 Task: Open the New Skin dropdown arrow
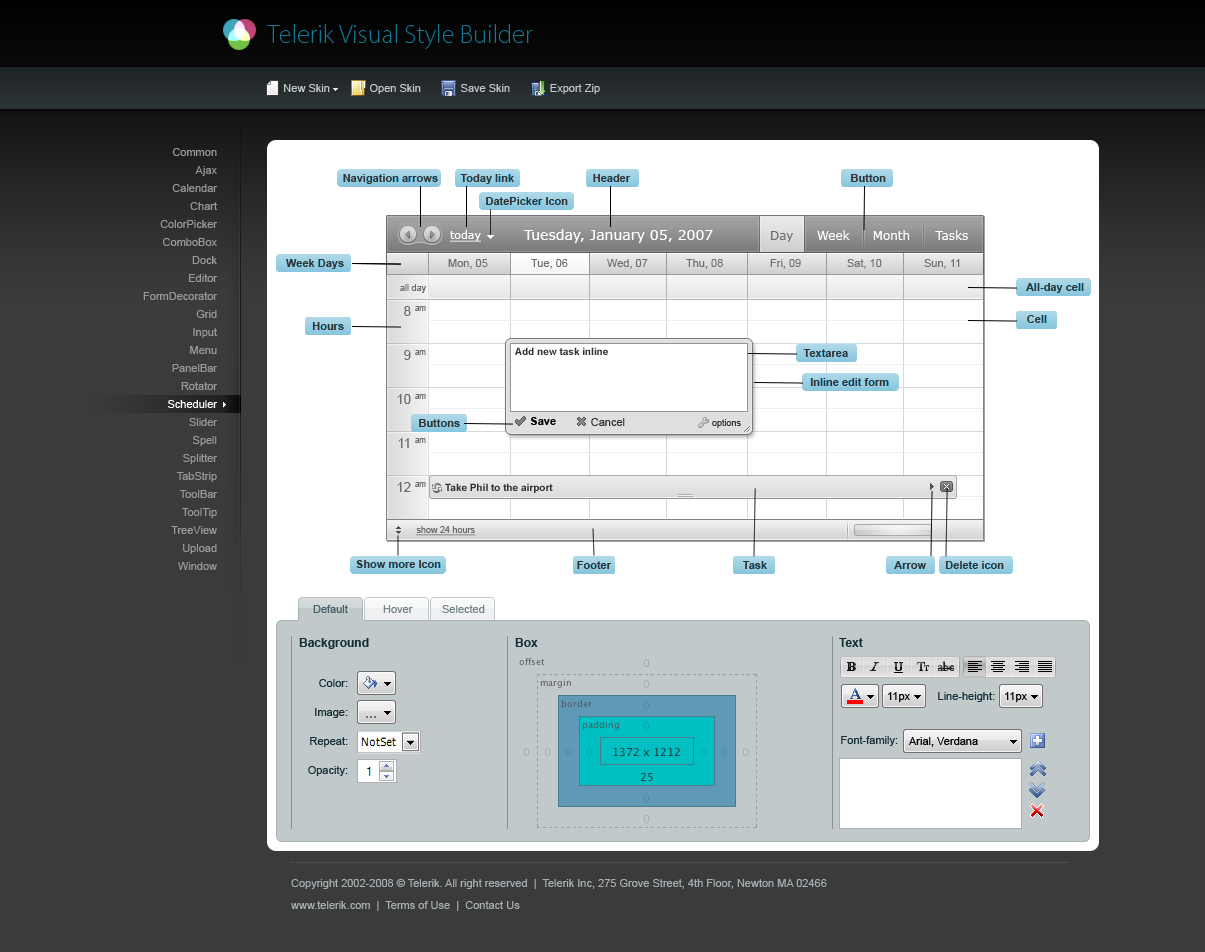pos(336,89)
